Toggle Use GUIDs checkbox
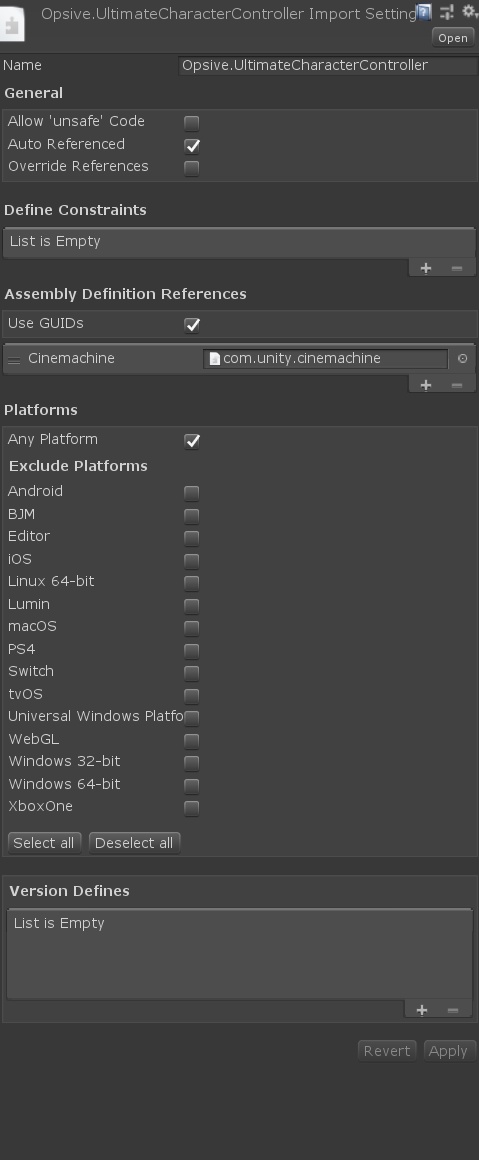Image resolution: width=479 pixels, height=1160 pixels. (x=192, y=324)
